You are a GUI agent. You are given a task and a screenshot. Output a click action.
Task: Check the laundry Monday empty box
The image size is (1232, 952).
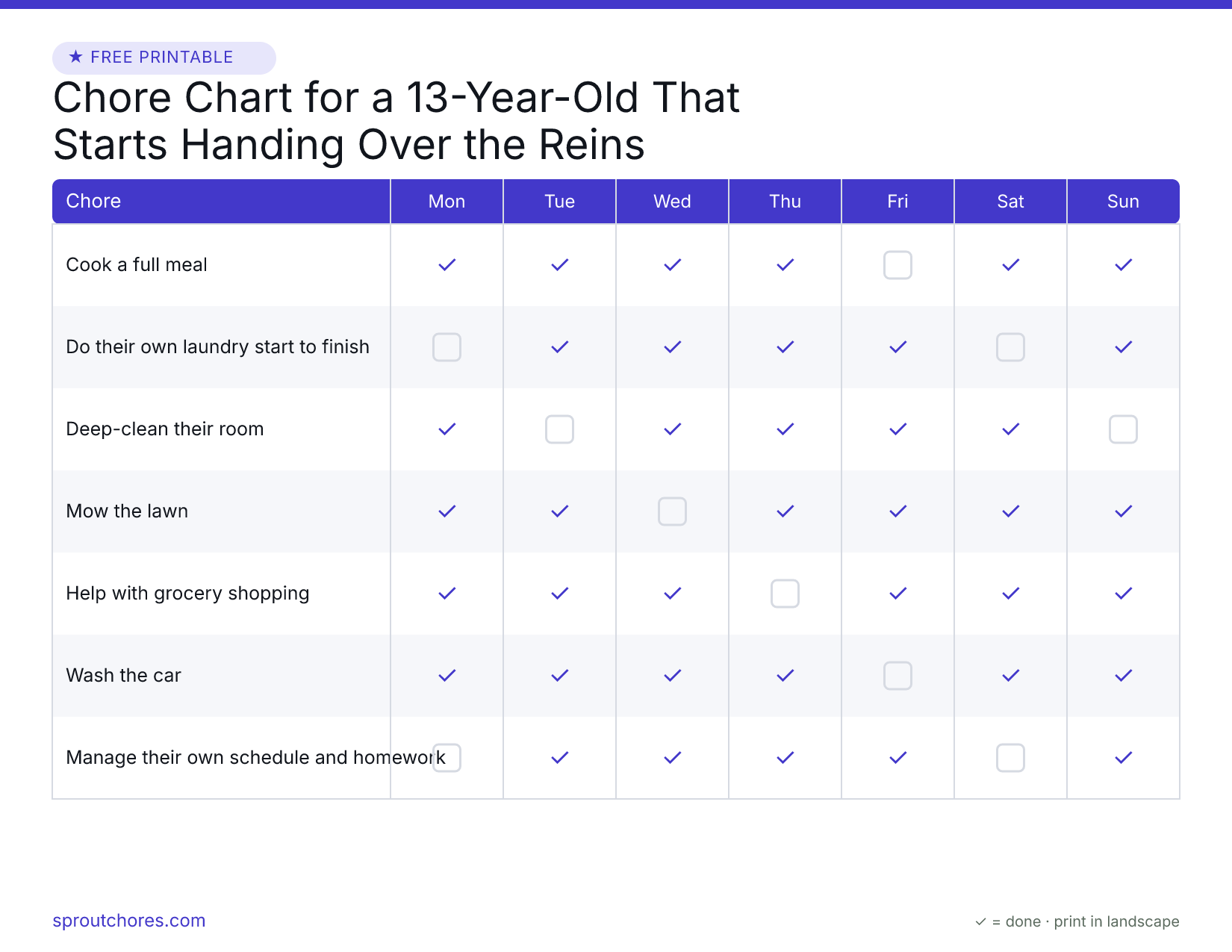click(447, 347)
